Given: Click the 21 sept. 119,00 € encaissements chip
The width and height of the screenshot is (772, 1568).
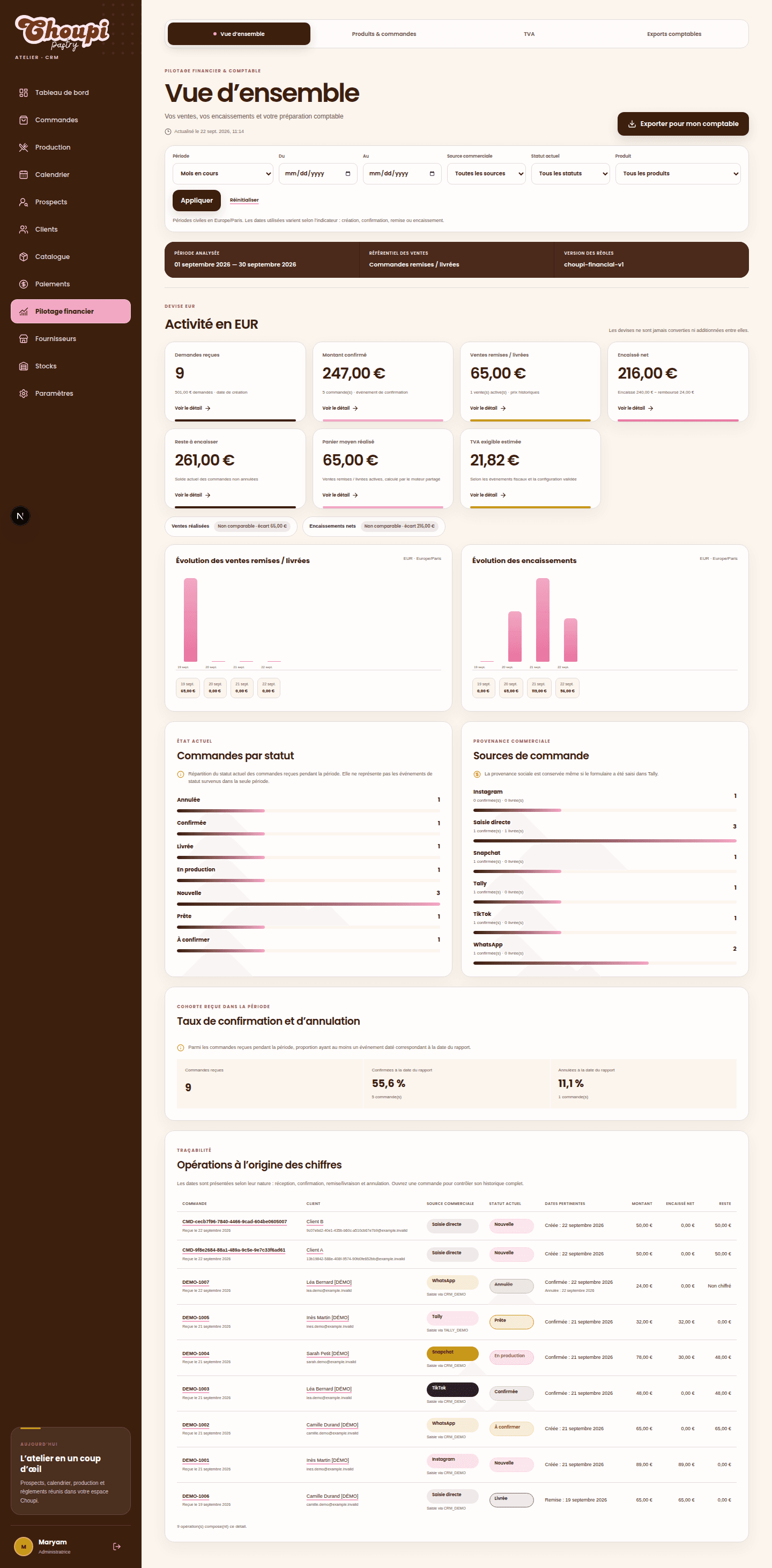Looking at the screenshot, I should tap(539, 688).
